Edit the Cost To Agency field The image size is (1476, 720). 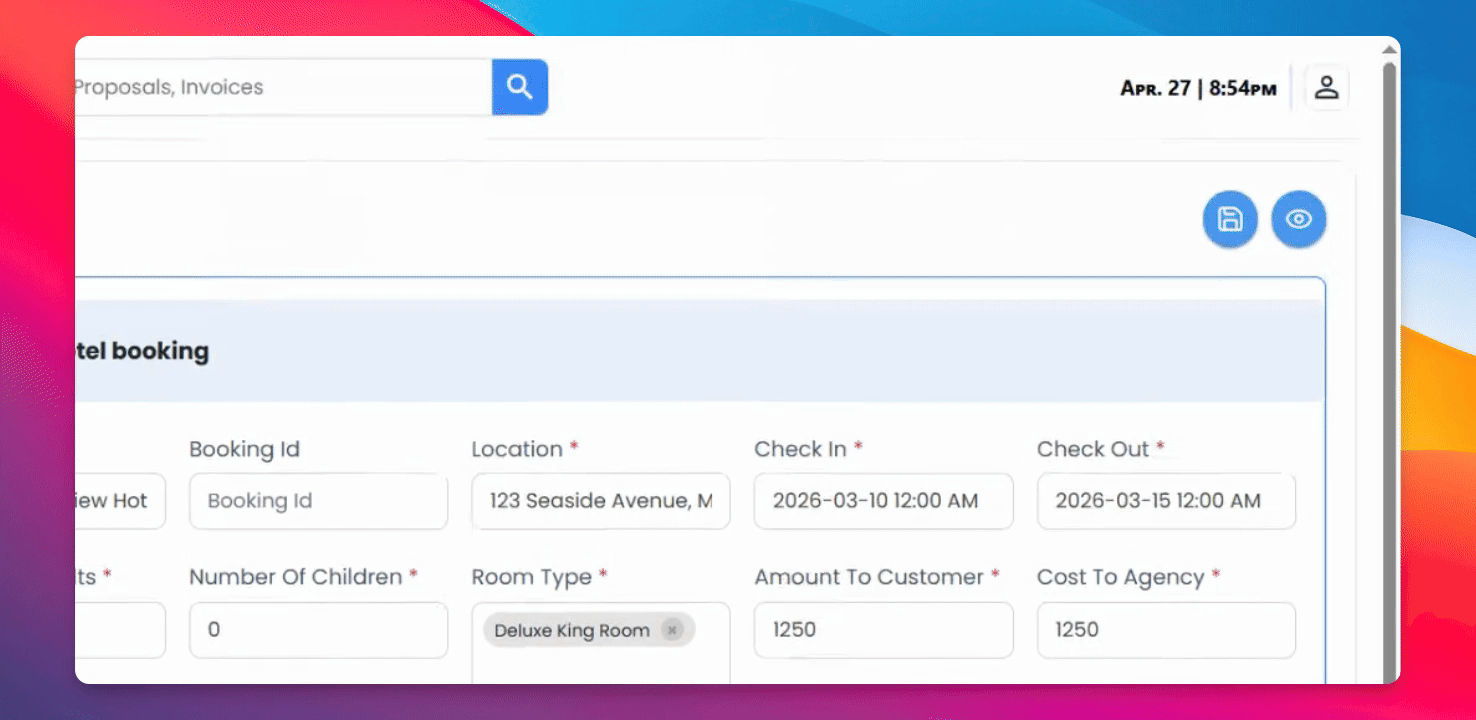(1166, 630)
